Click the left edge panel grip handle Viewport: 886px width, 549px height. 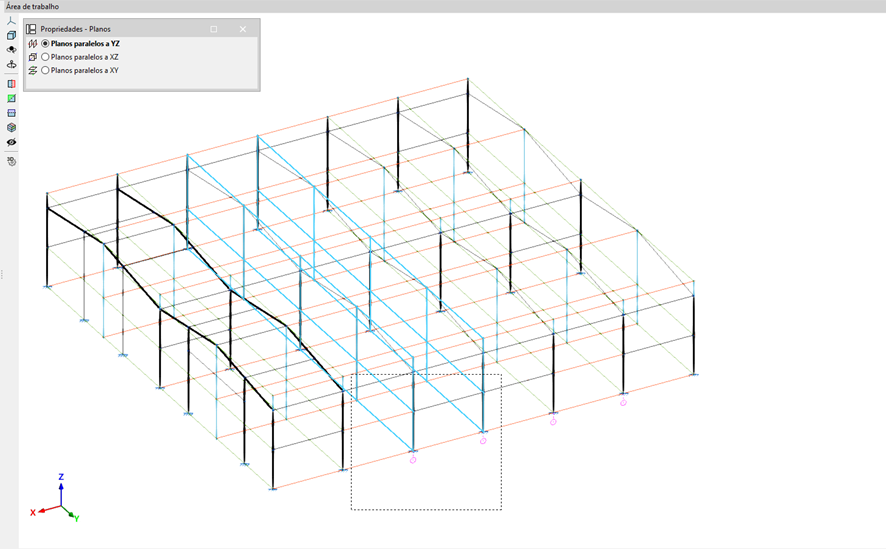point(2,274)
